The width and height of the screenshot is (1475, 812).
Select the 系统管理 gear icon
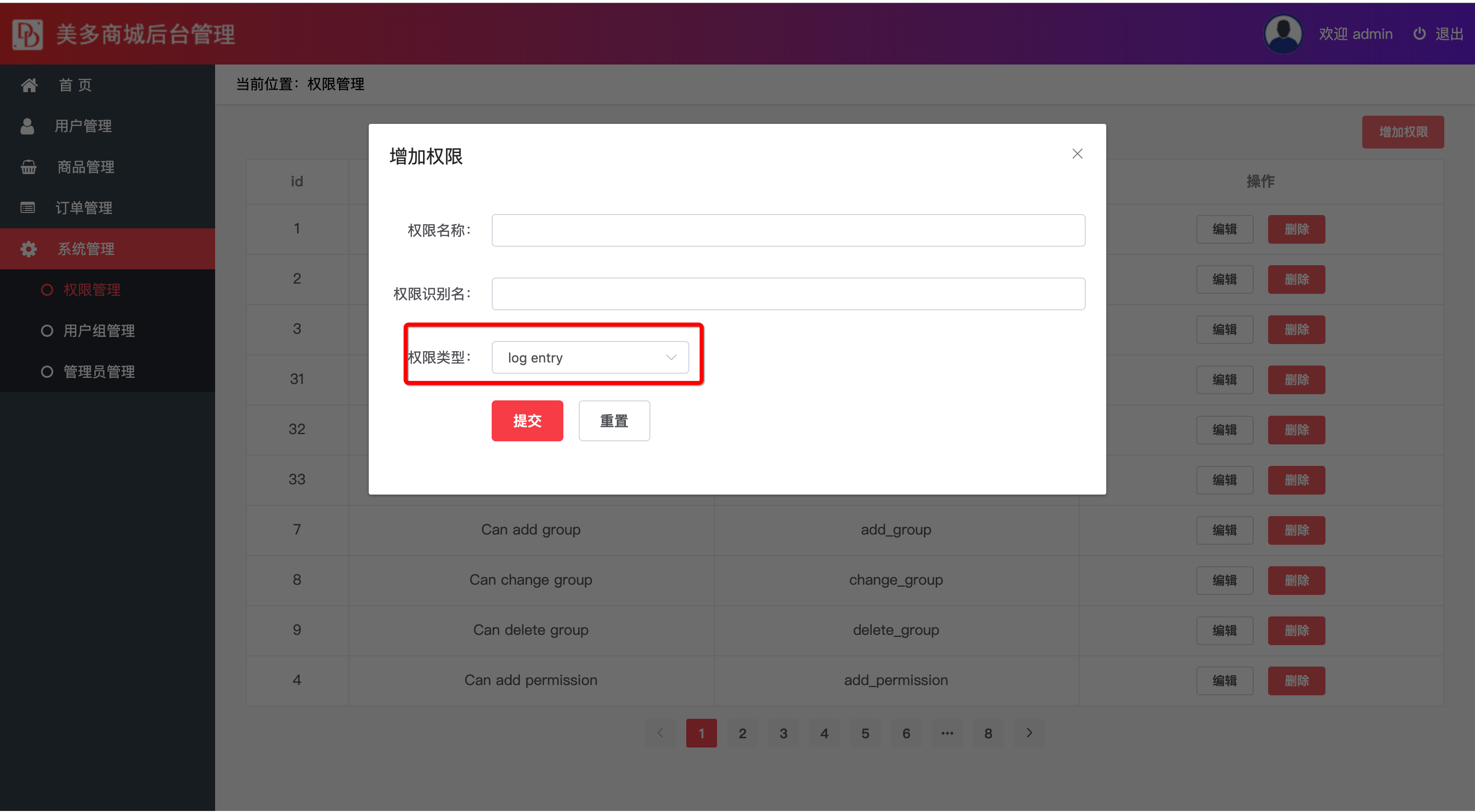(28, 248)
